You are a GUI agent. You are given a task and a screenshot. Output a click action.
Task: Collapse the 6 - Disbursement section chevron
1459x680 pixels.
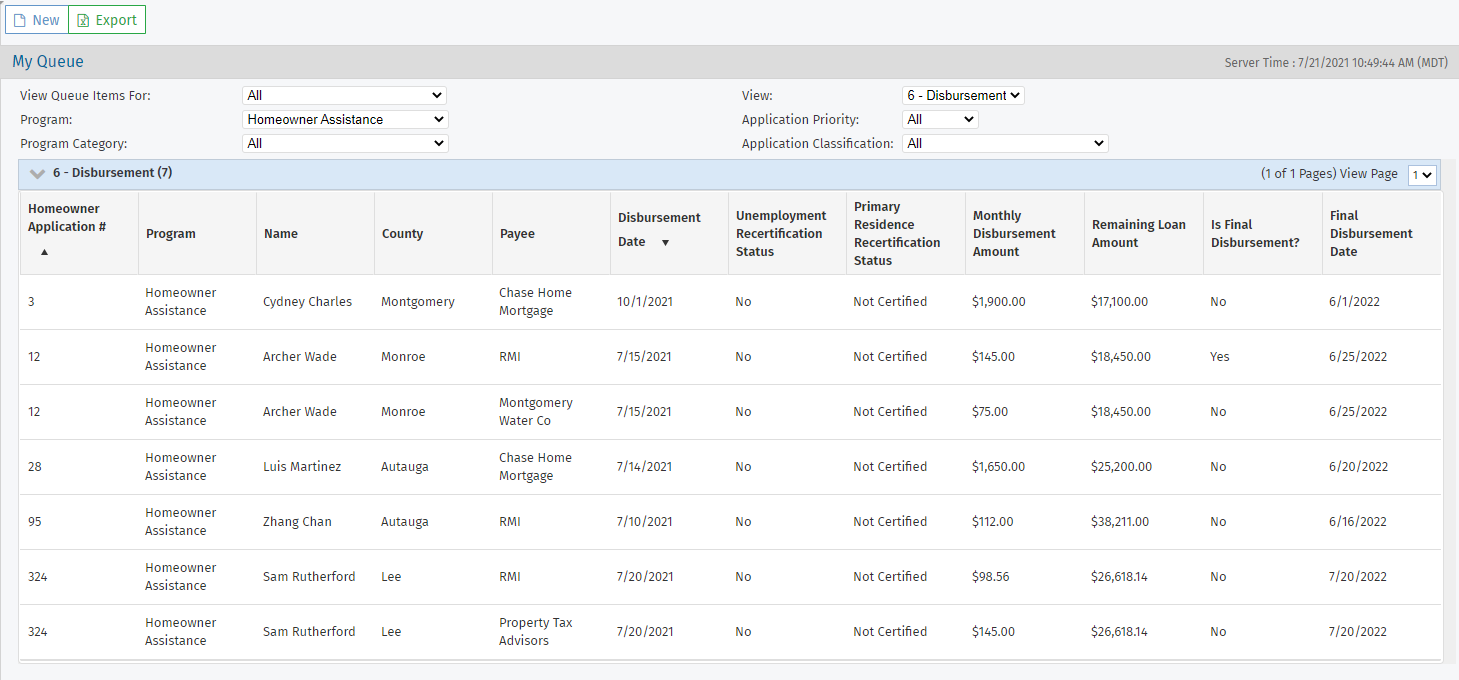[x=37, y=173]
